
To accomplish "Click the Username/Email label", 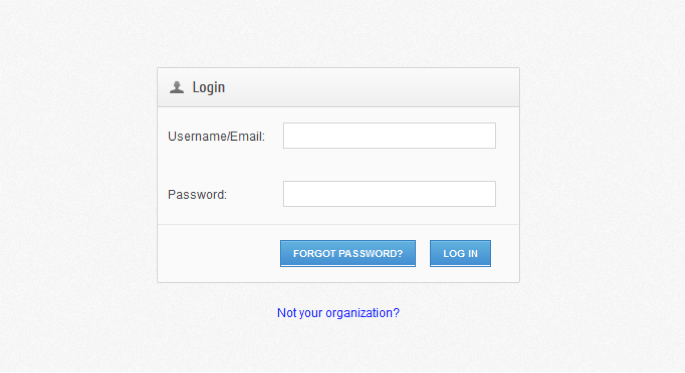I will pyautogui.click(x=216, y=137).
